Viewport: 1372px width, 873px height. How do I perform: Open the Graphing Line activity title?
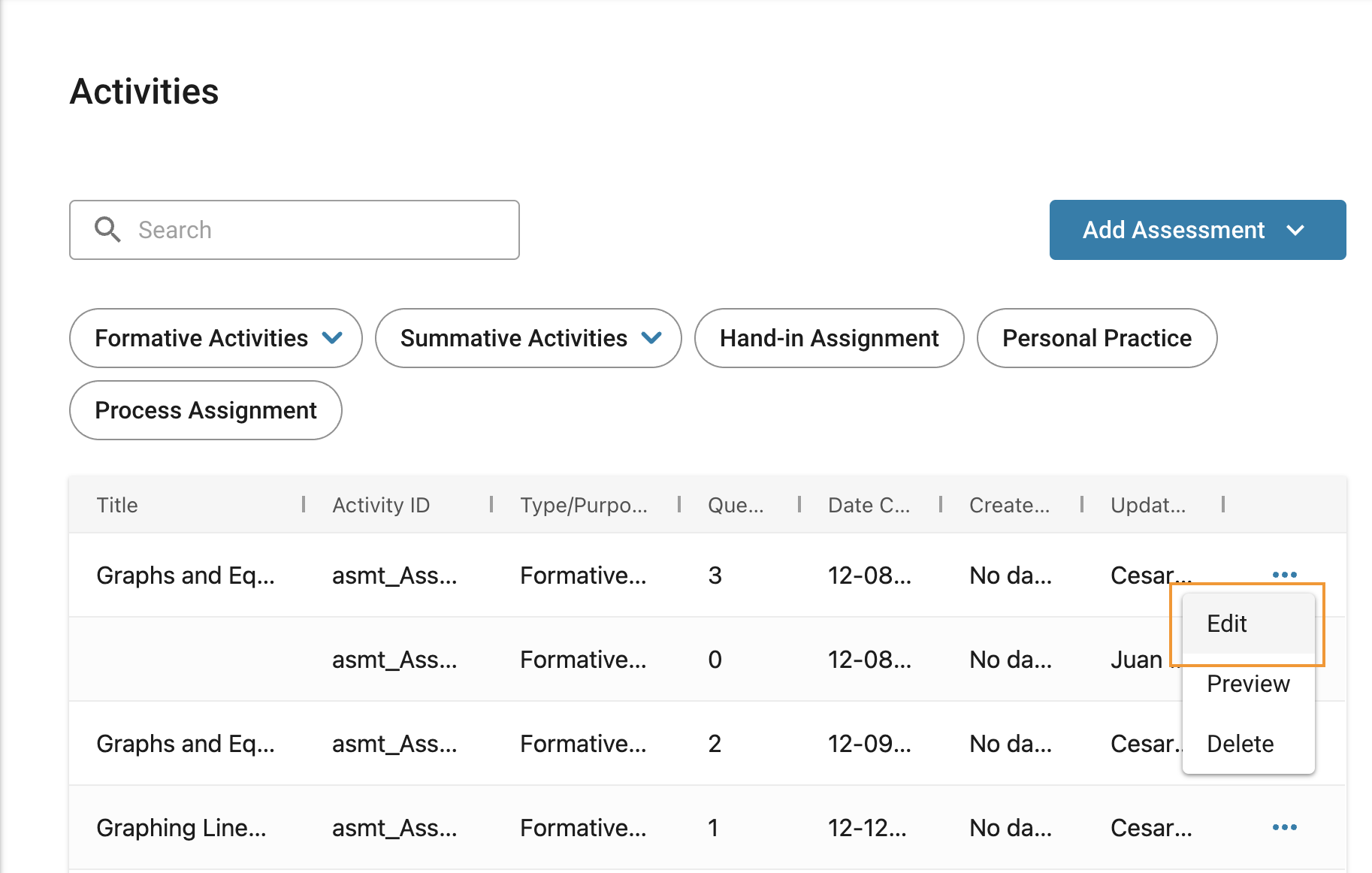coord(182,827)
